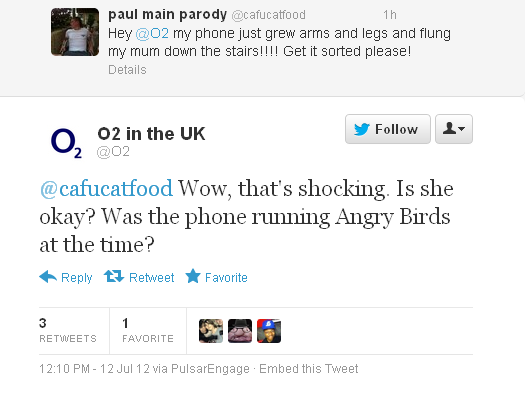Viewport: 526px width, 396px height.
Task: Expand Details under the original tweet
Action: point(127,70)
